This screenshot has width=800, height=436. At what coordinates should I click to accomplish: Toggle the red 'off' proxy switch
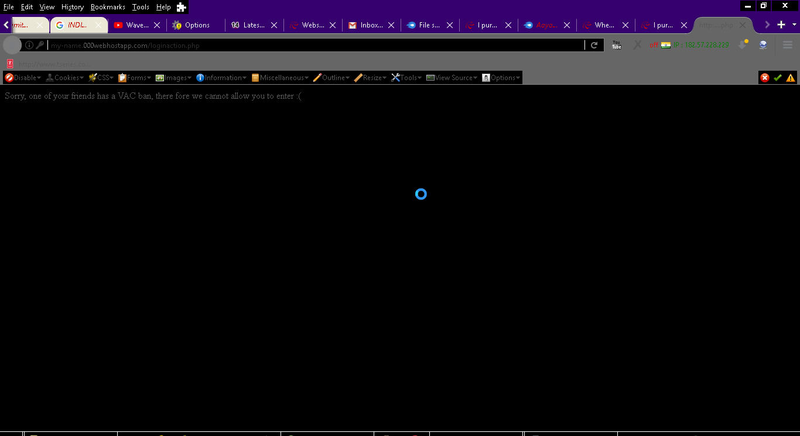[654, 45]
